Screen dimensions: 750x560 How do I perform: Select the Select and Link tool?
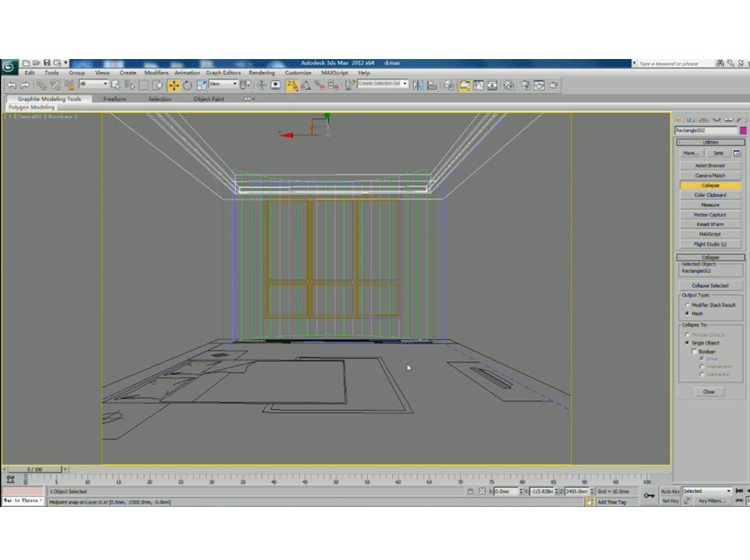42,86
